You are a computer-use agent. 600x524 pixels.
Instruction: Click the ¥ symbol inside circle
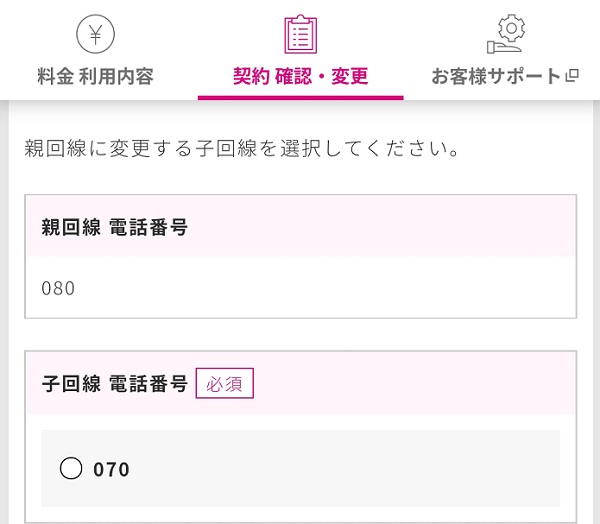pos(96,34)
